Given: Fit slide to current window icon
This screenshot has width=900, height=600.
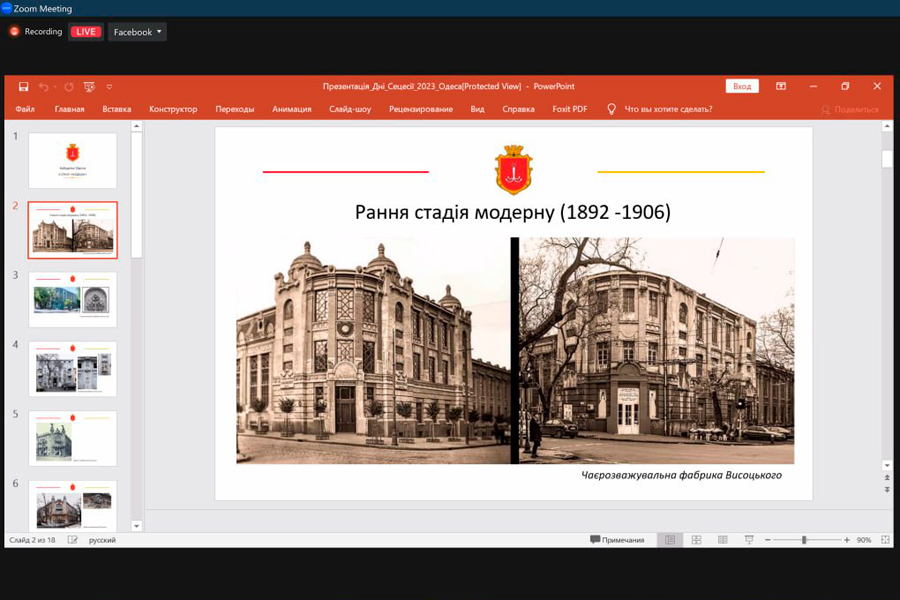Looking at the screenshot, I should point(885,540).
